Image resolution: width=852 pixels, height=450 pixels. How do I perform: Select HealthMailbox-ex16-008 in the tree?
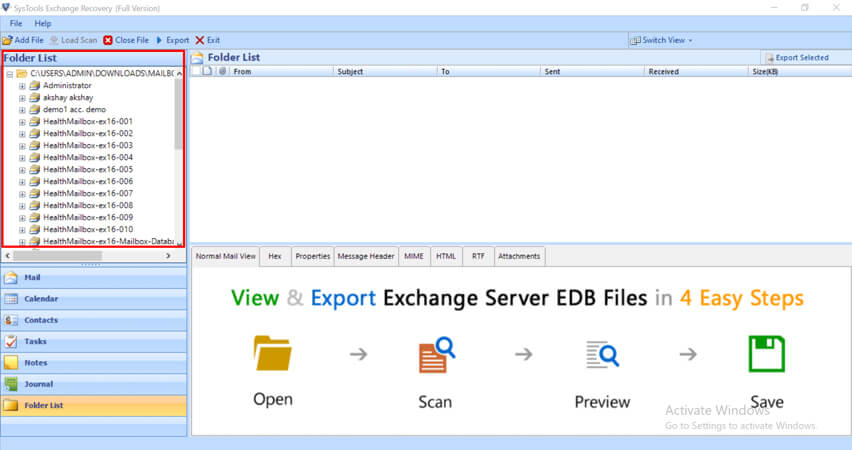88,205
